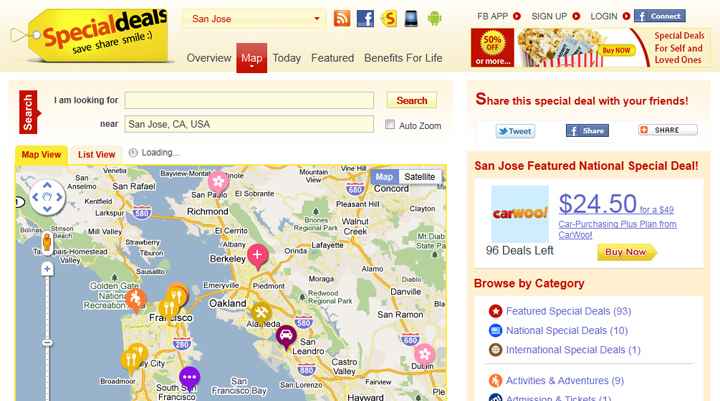Image resolution: width=720 pixels, height=401 pixels.
Task: Click the Specialdeals logo
Action: click(92, 34)
